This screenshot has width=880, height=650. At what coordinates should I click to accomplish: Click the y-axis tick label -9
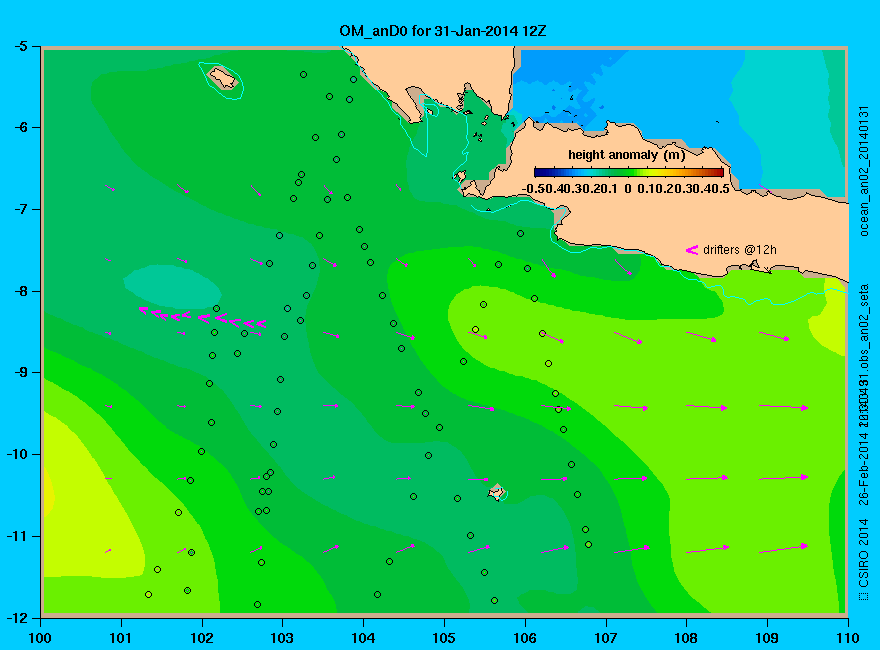pyautogui.click(x=20, y=373)
